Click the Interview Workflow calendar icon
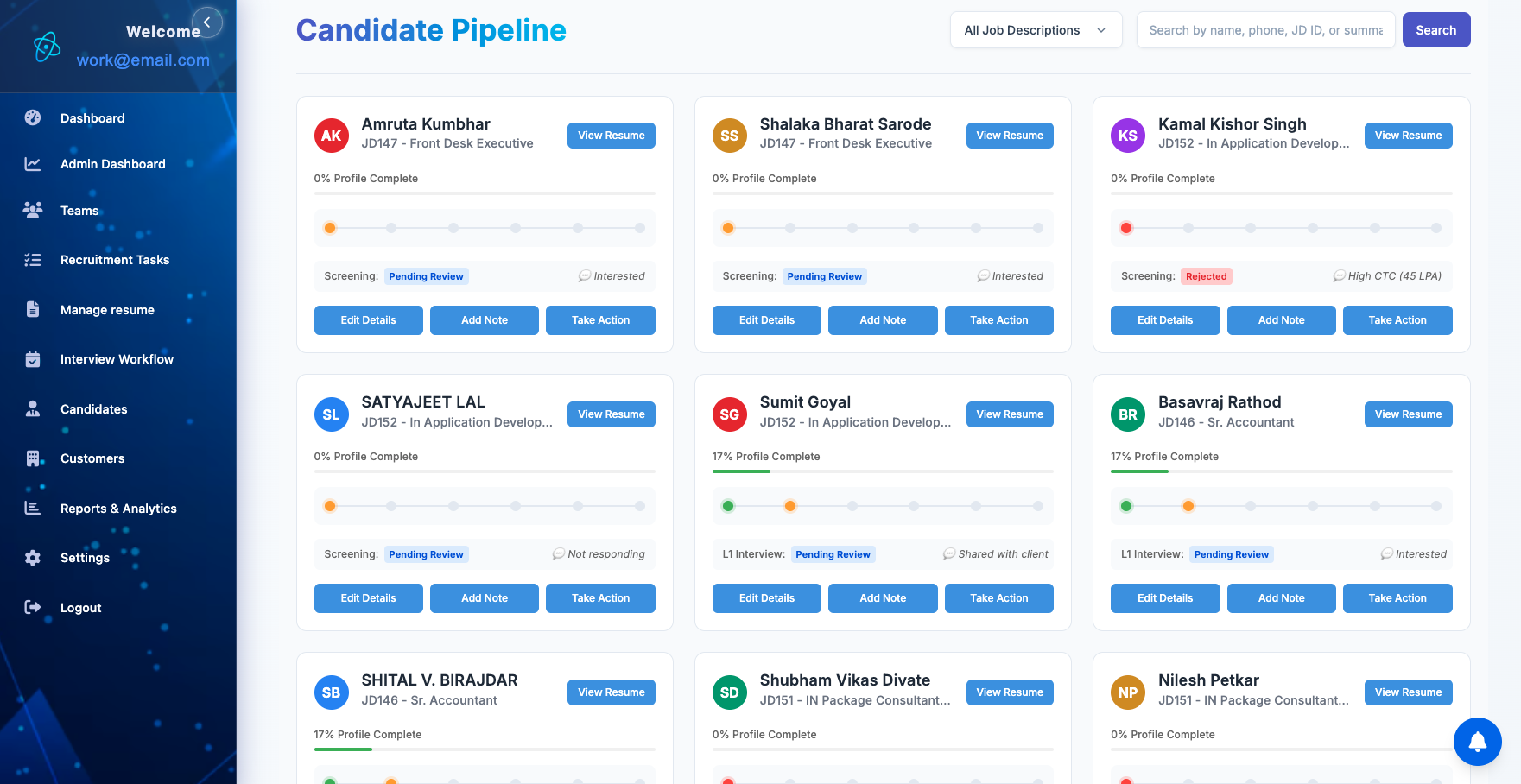 [33, 359]
